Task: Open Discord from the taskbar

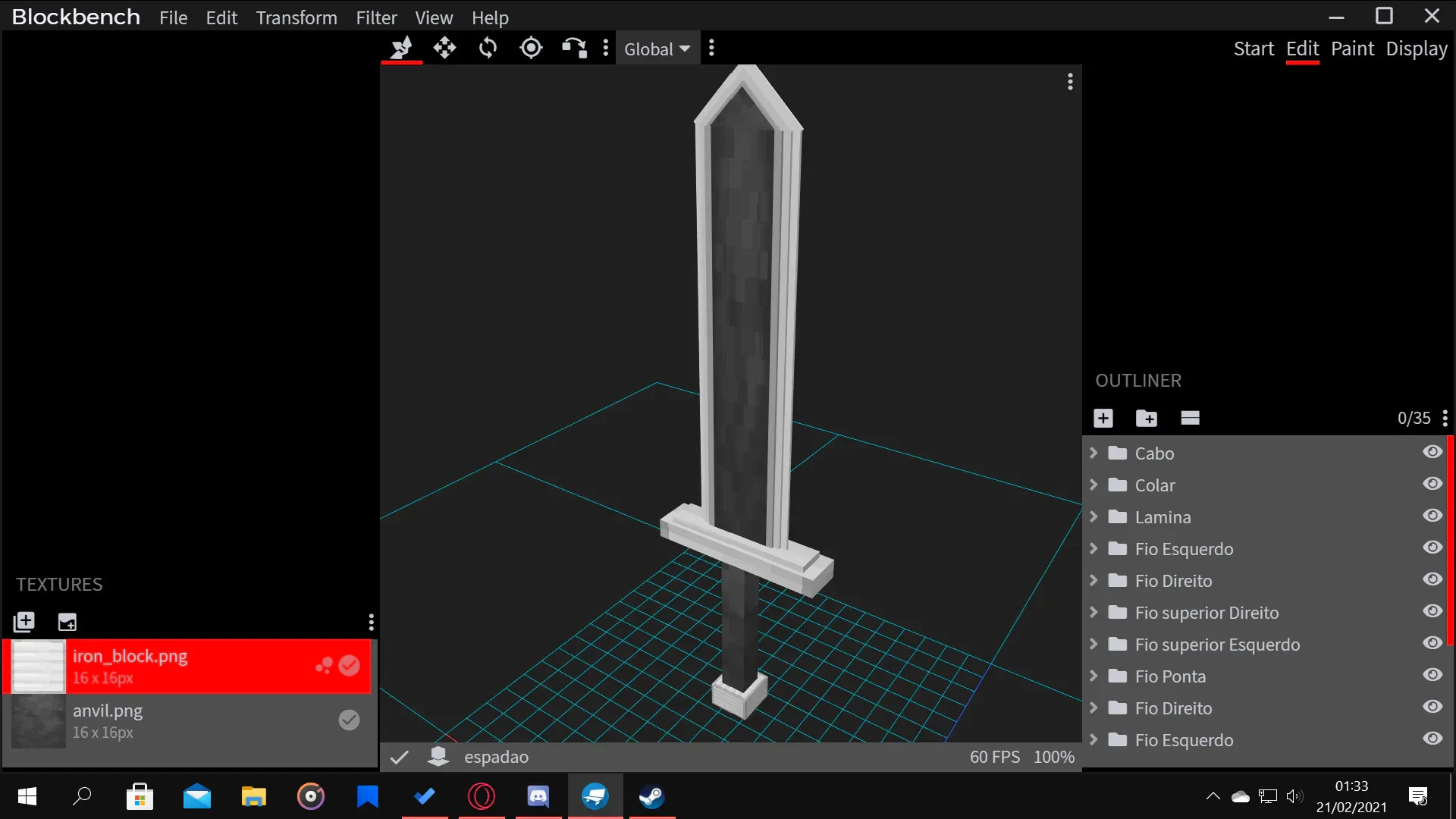Action: tap(538, 796)
